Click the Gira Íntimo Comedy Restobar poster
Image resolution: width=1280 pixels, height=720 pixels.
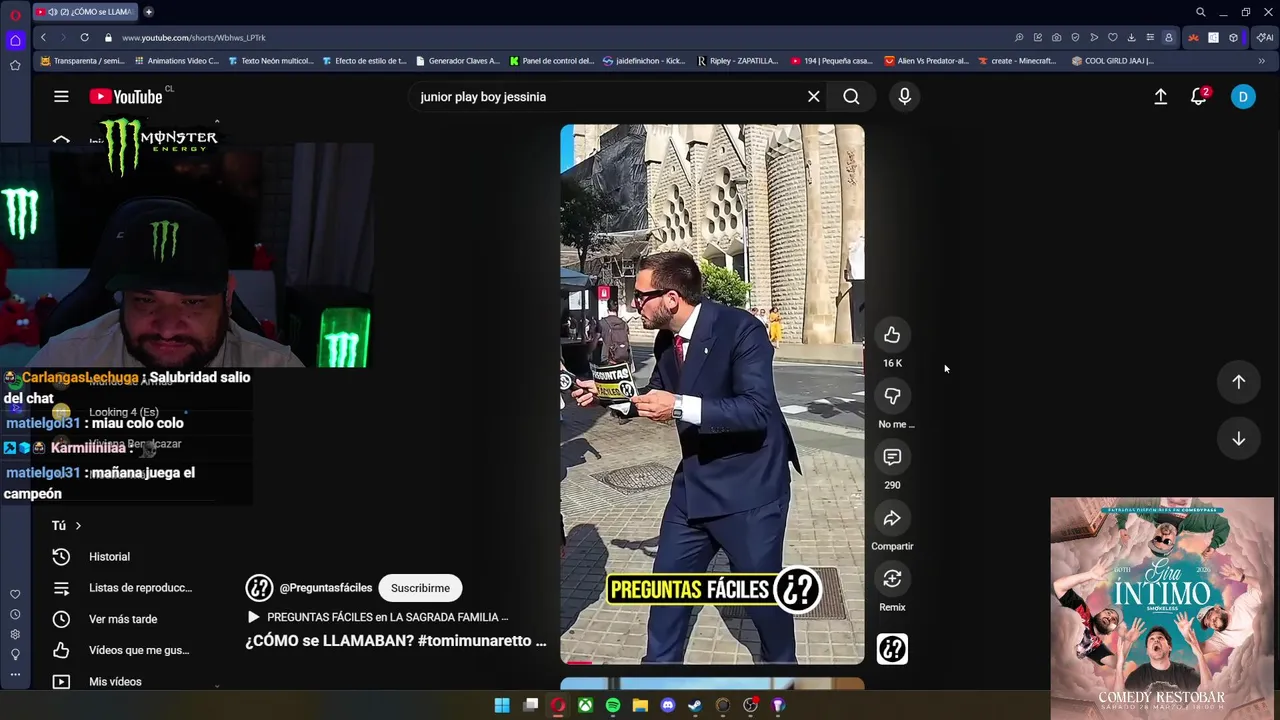(x=1162, y=607)
